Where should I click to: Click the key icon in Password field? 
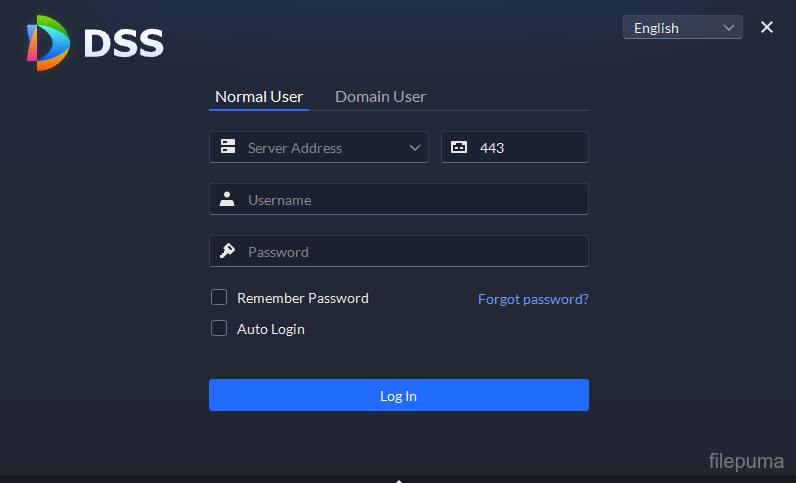[x=228, y=251]
